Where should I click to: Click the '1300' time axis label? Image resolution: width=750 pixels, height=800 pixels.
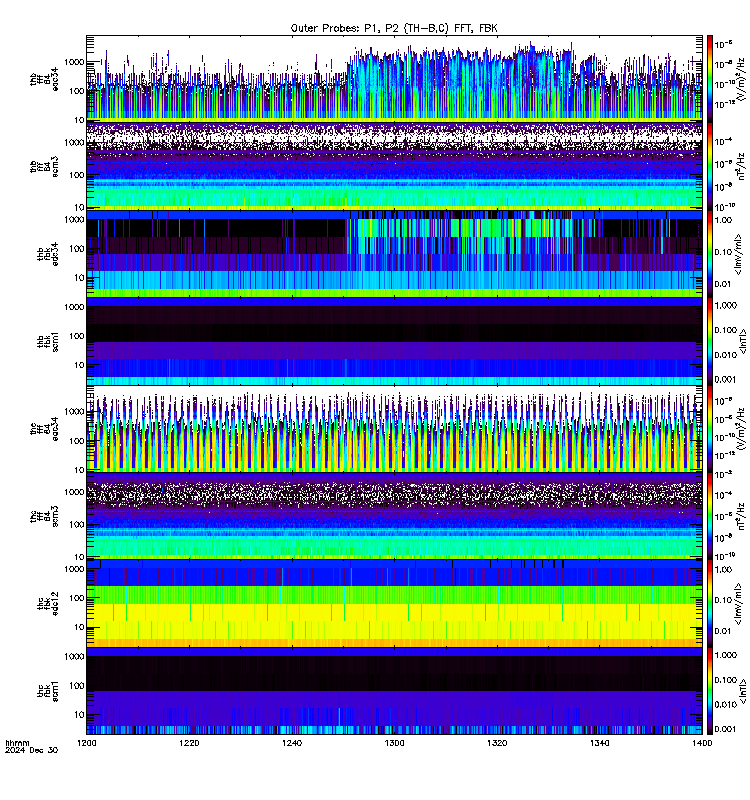[x=394, y=743]
